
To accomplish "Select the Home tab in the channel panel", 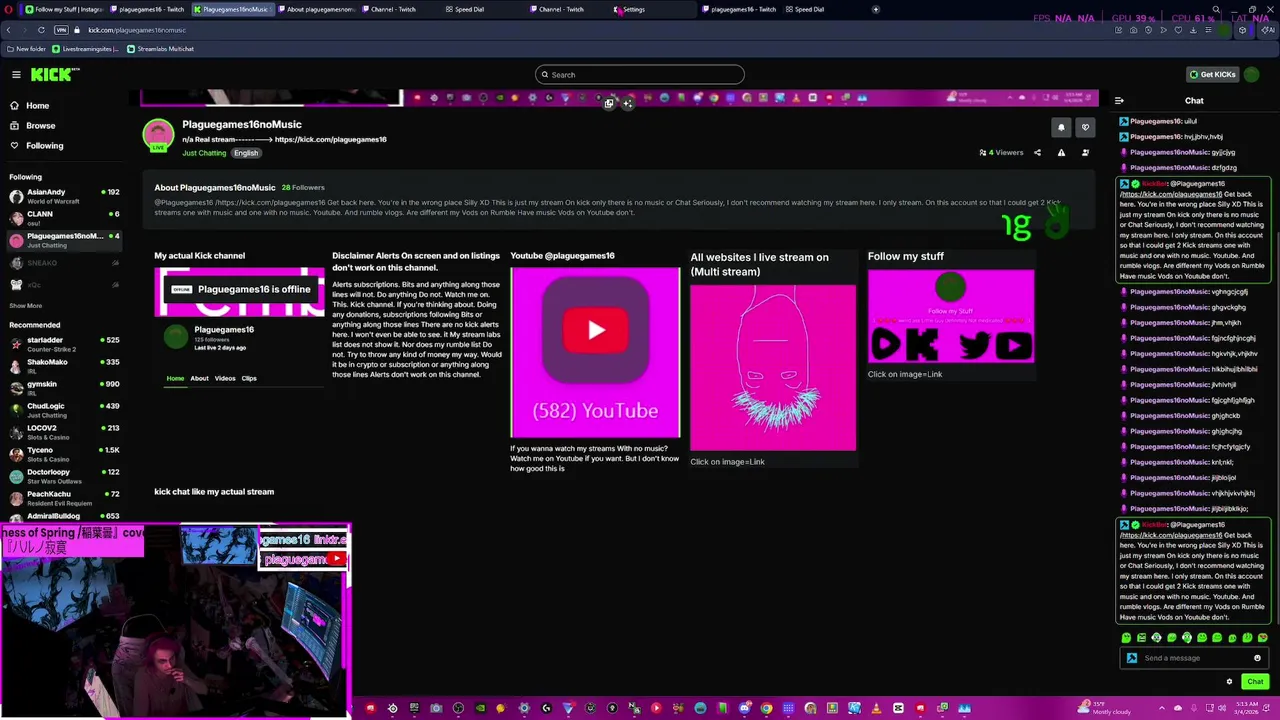I will [x=175, y=378].
